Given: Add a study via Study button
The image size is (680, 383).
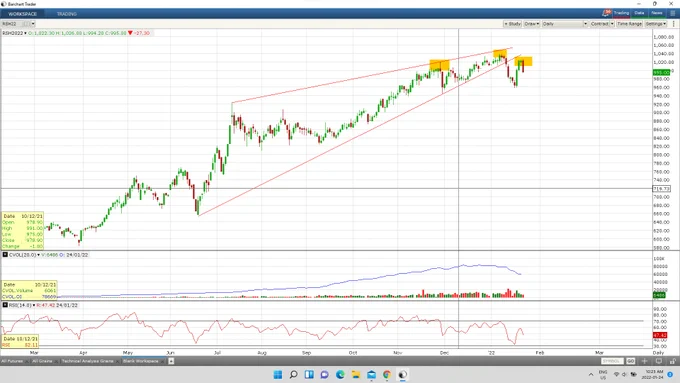Looking at the screenshot, I should 512,24.
